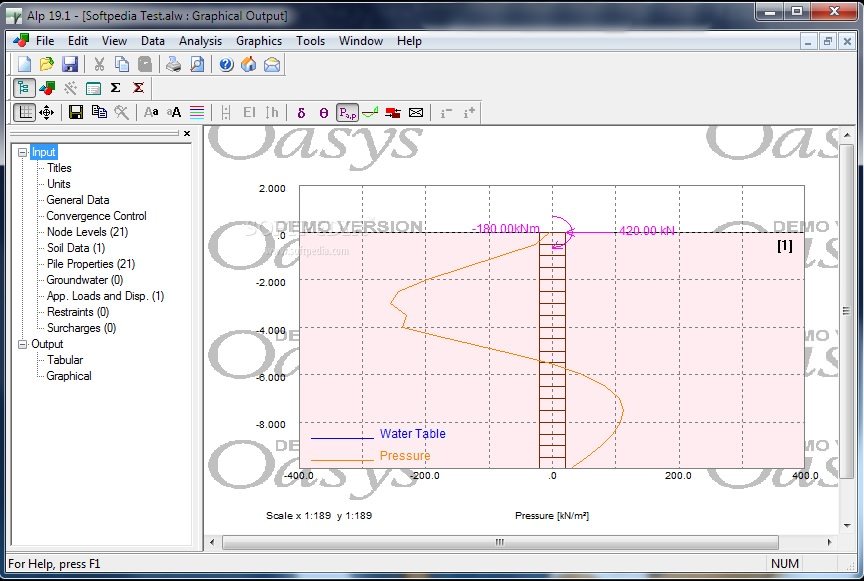Click the black Sigma analyse icon
Screen dimensions: 864x581
click(116, 88)
